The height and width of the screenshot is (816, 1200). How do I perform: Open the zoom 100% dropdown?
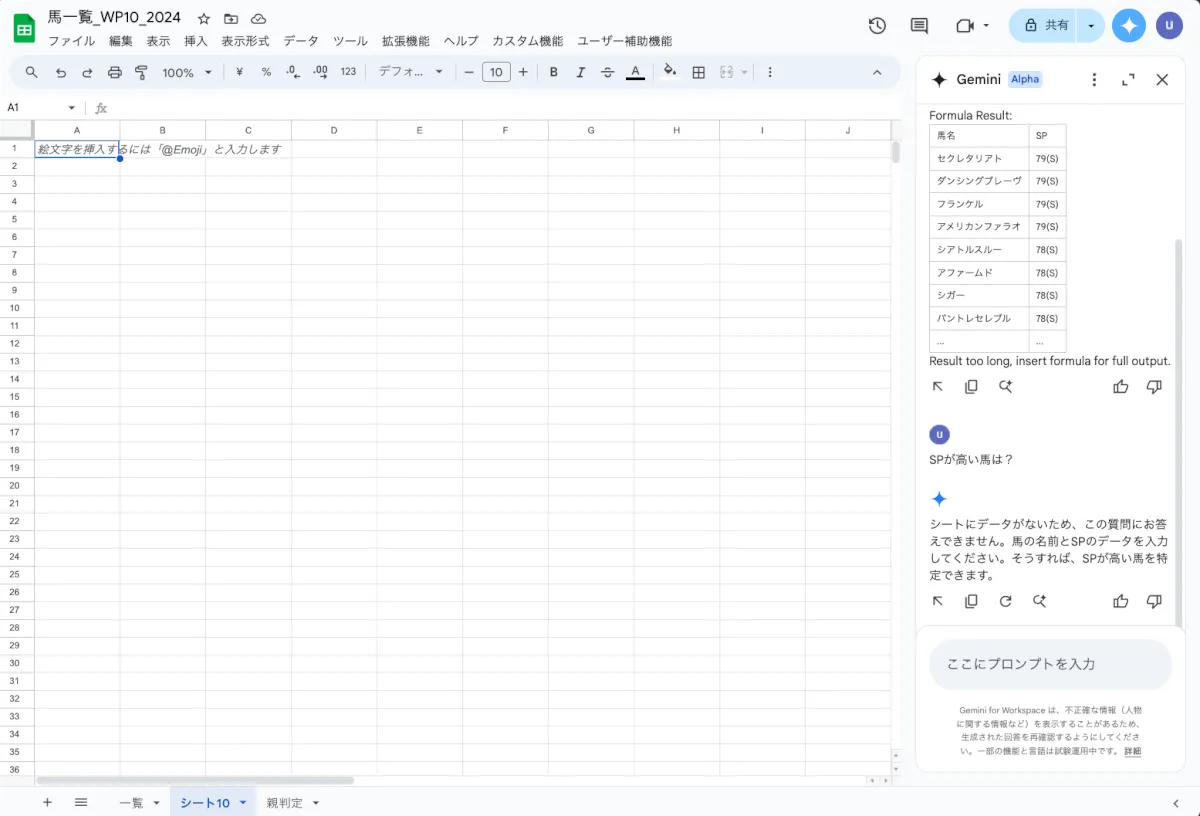[187, 72]
